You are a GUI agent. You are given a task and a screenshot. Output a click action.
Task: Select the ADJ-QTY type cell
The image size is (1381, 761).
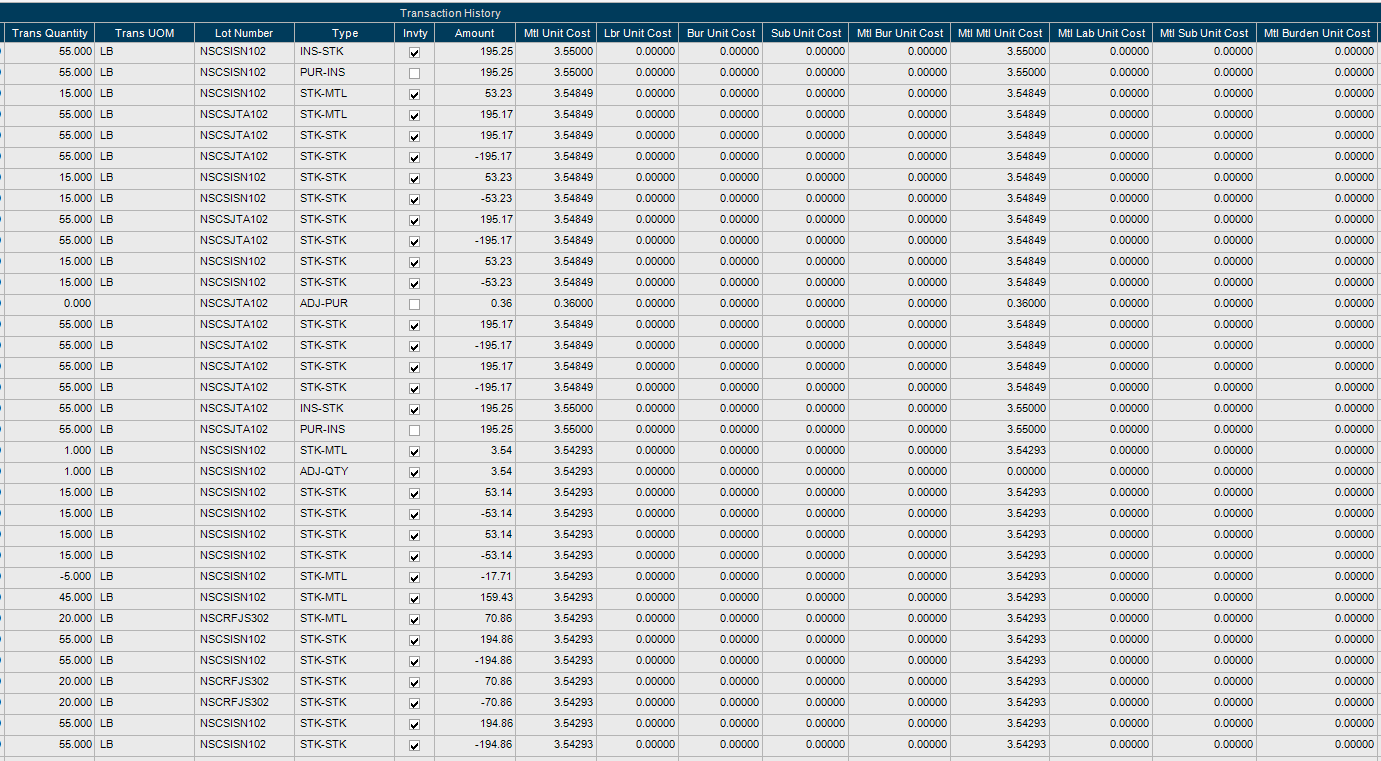click(345, 472)
